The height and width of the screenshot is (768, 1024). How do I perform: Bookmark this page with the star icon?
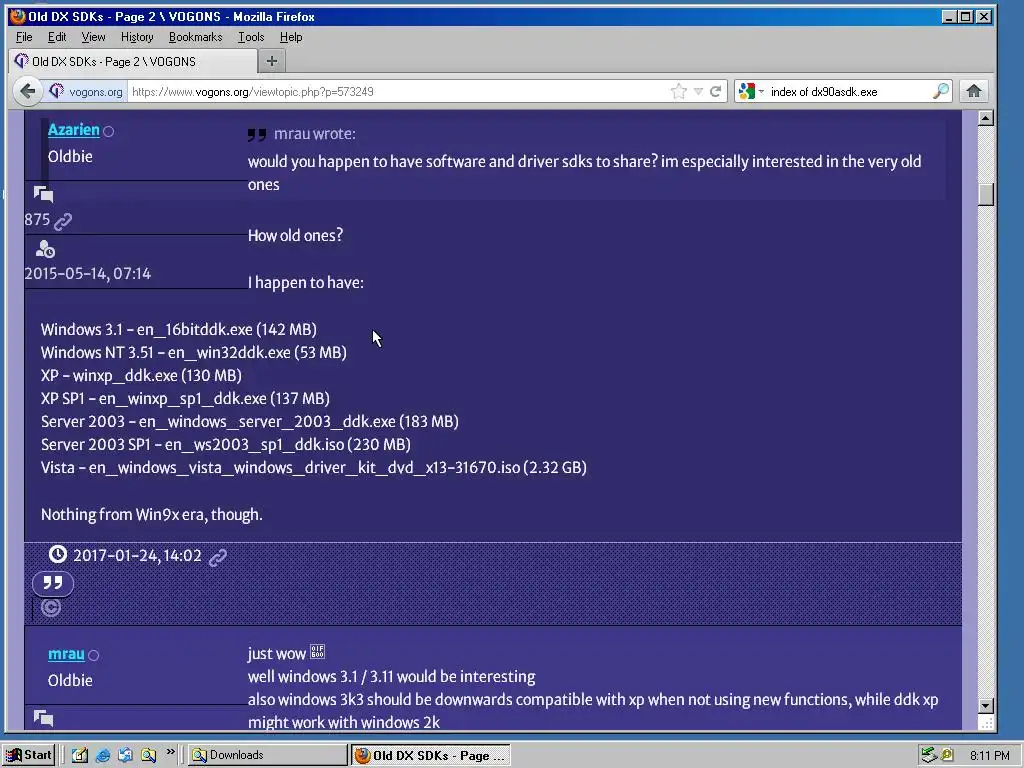(x=679, y=91)
